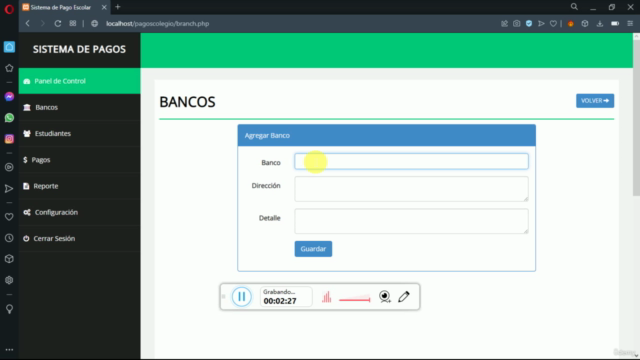Open the Opera sidebar home icon
Viewport: 640px width, 360px height.
(9, 47)
